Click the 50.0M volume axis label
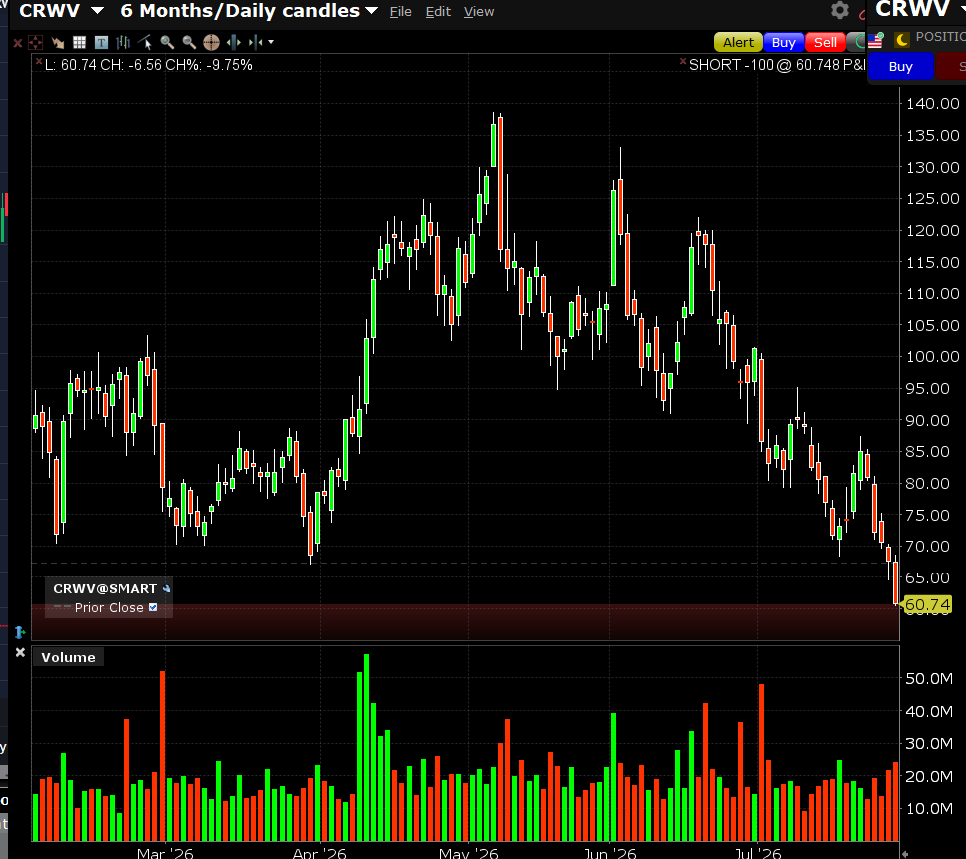 coord(929,678)
